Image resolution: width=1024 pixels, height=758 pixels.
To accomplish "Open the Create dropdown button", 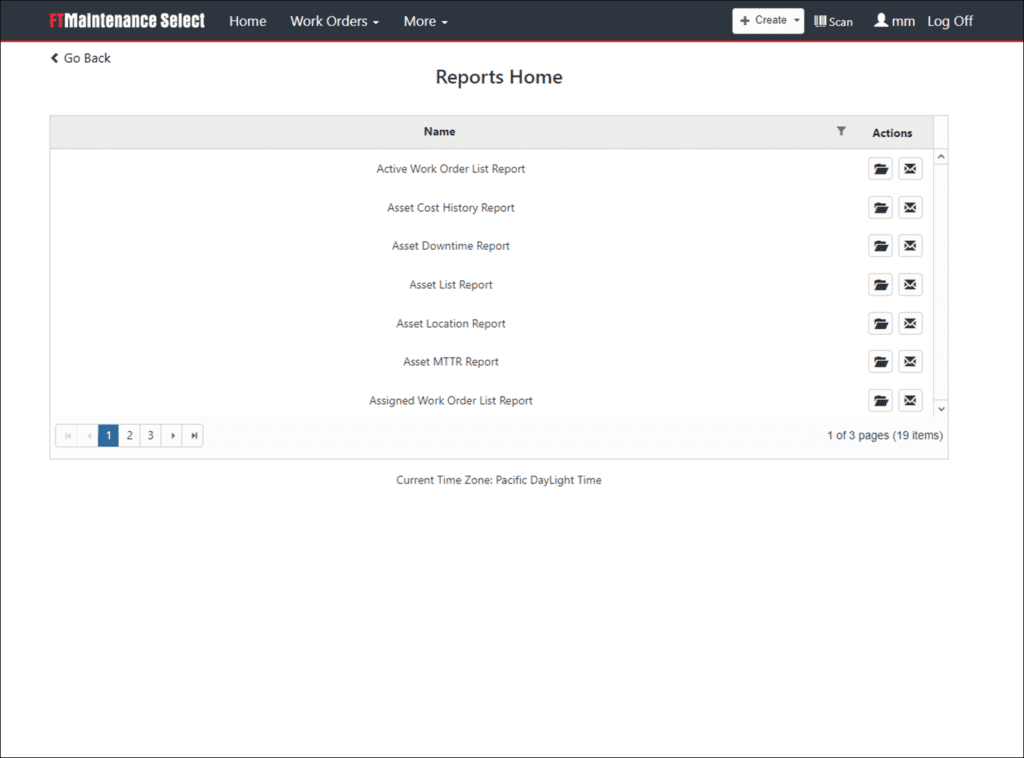I will (768, 21).
